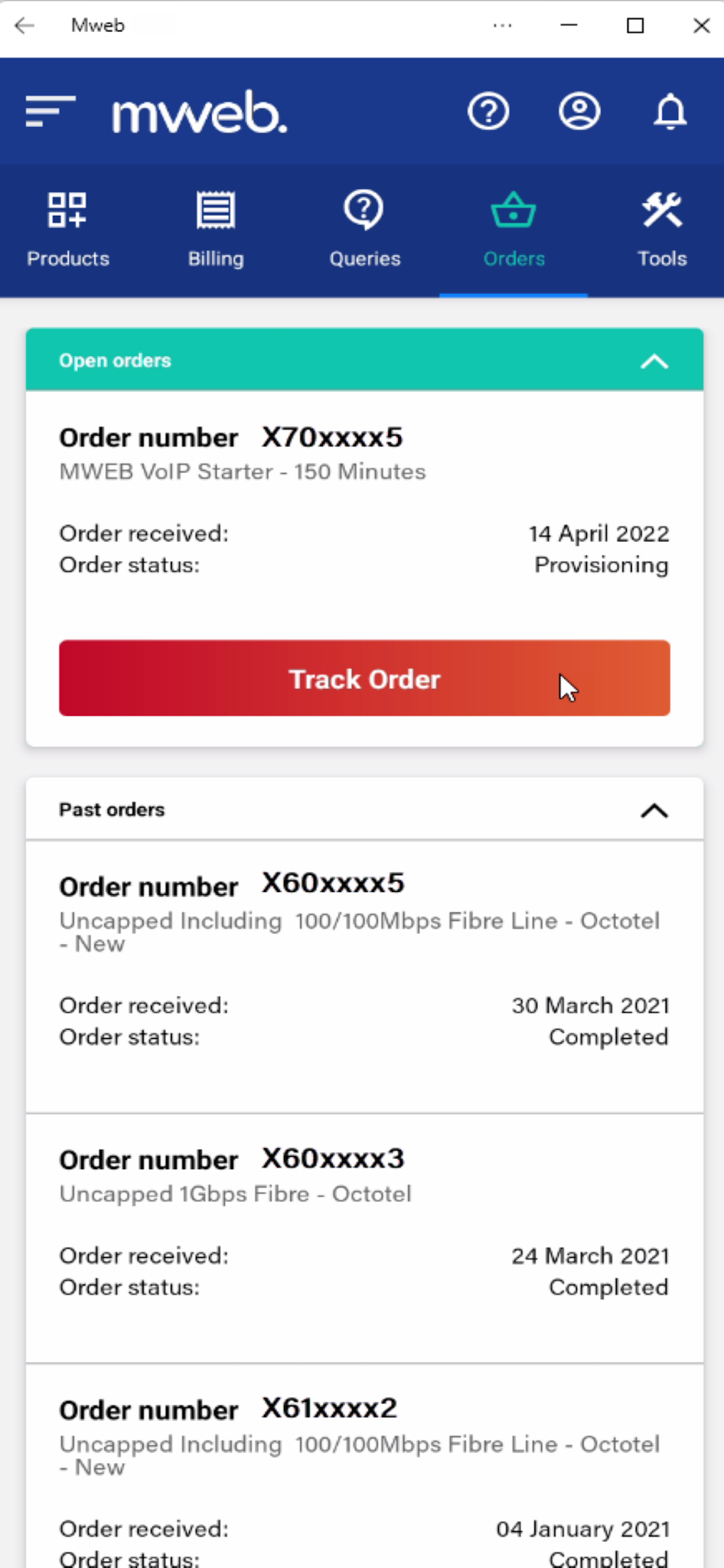Maximize the Mweb window
Screen dimensions: 724x1568
coord(635,26)
